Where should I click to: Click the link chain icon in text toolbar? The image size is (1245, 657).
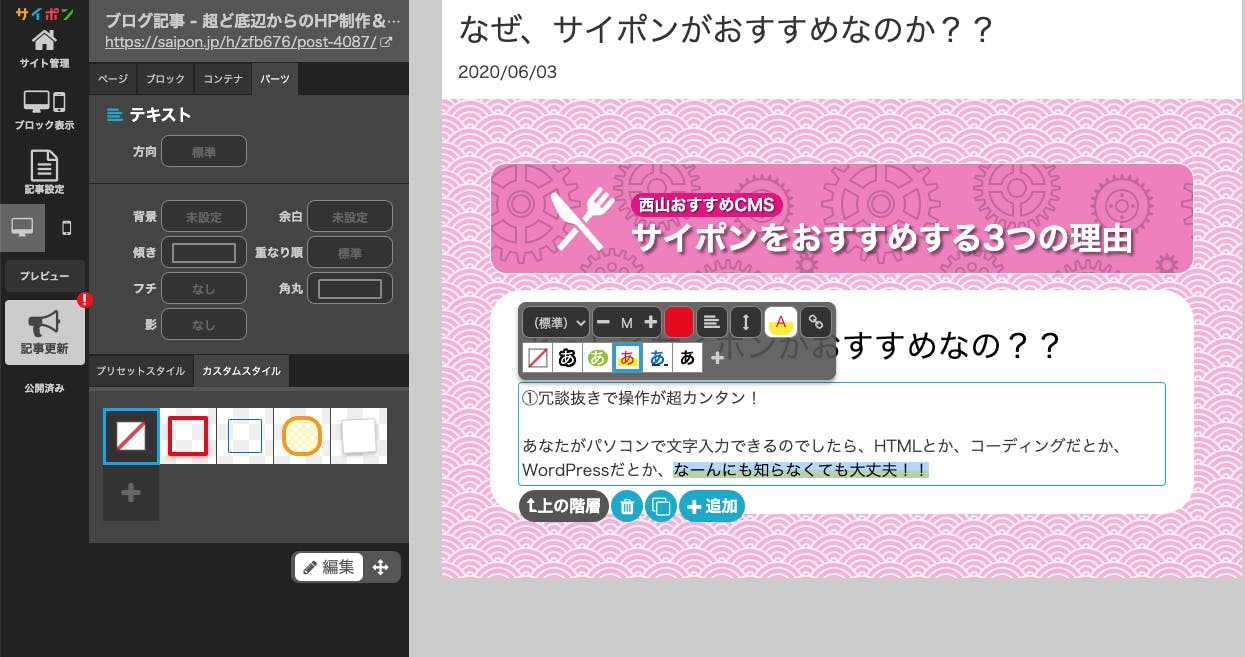click(x=816, y=322)
